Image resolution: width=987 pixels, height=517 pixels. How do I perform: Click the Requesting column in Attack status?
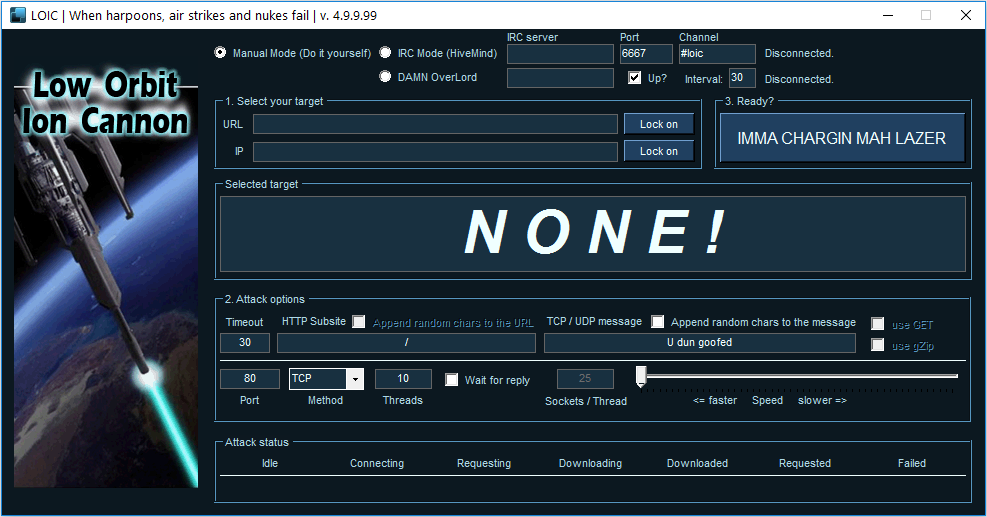tap(484, 463)
